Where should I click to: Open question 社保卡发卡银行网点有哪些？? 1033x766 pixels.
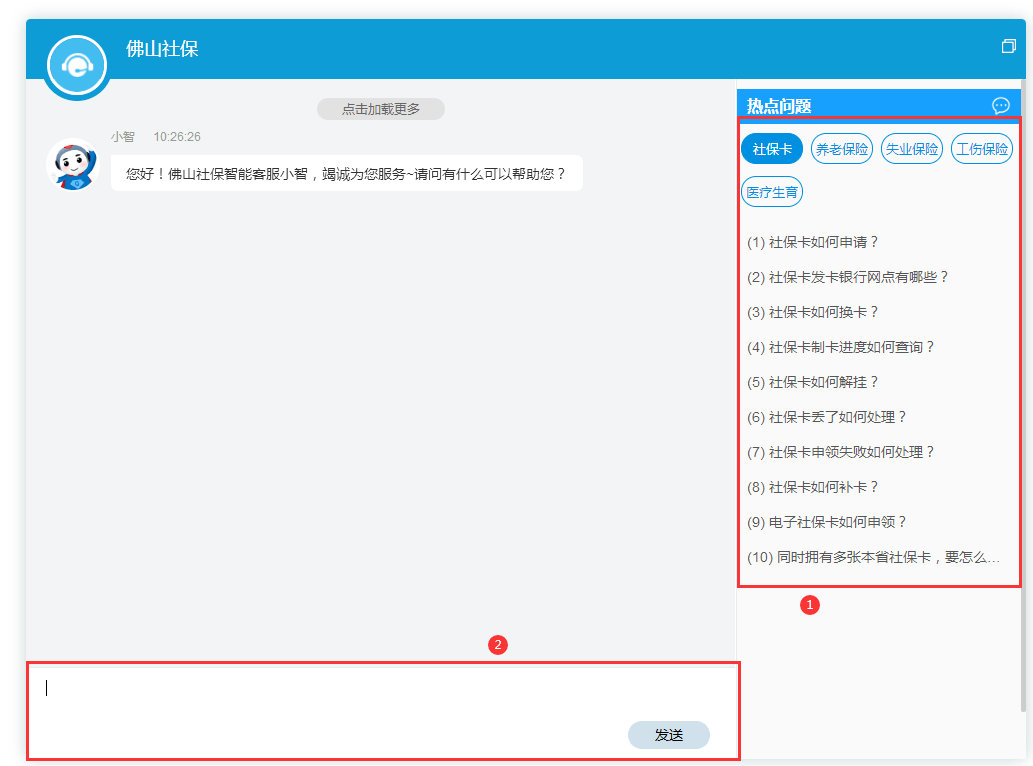847,277
